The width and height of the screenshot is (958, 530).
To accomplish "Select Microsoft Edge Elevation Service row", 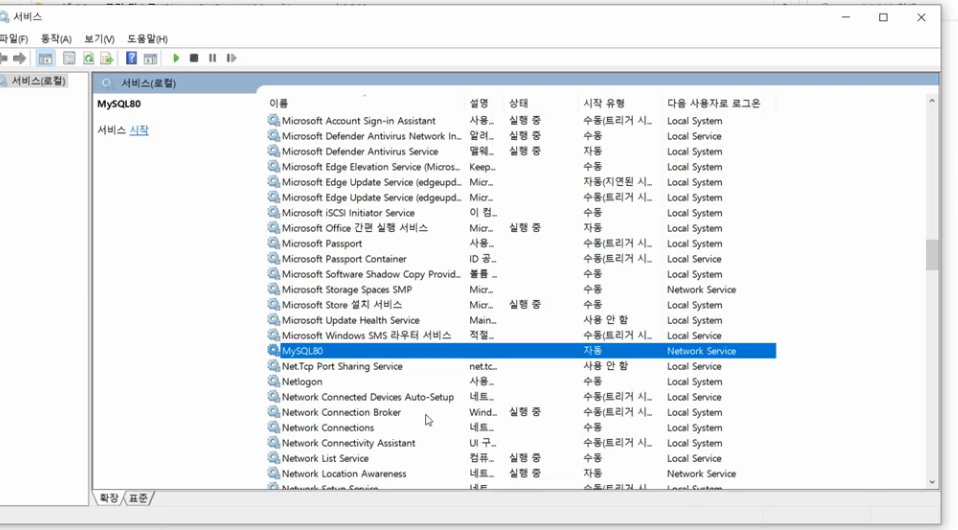I will (522, 166).
